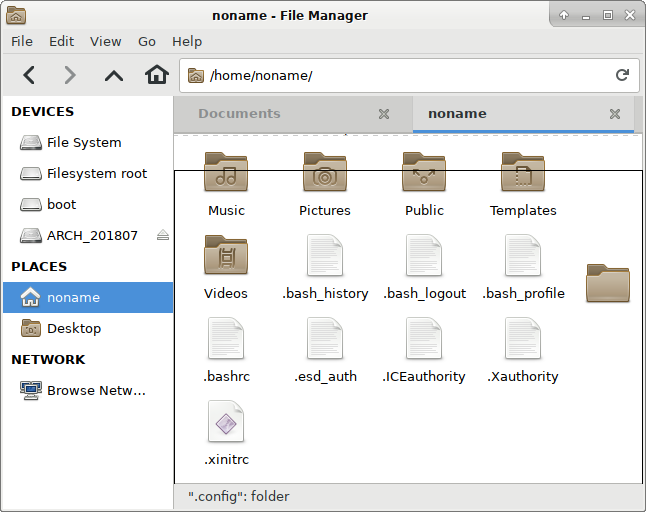Open the File menu
This screenshot has width=646, height=512.
click(21, 41)
